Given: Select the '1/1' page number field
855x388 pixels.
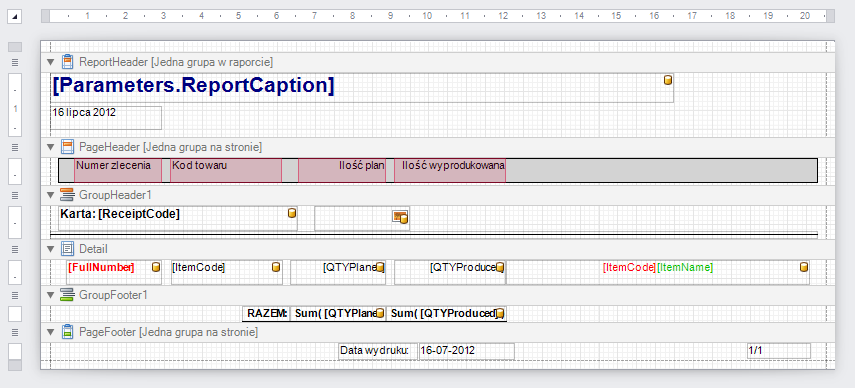Looking at the screenshot, I should (779, 351).
